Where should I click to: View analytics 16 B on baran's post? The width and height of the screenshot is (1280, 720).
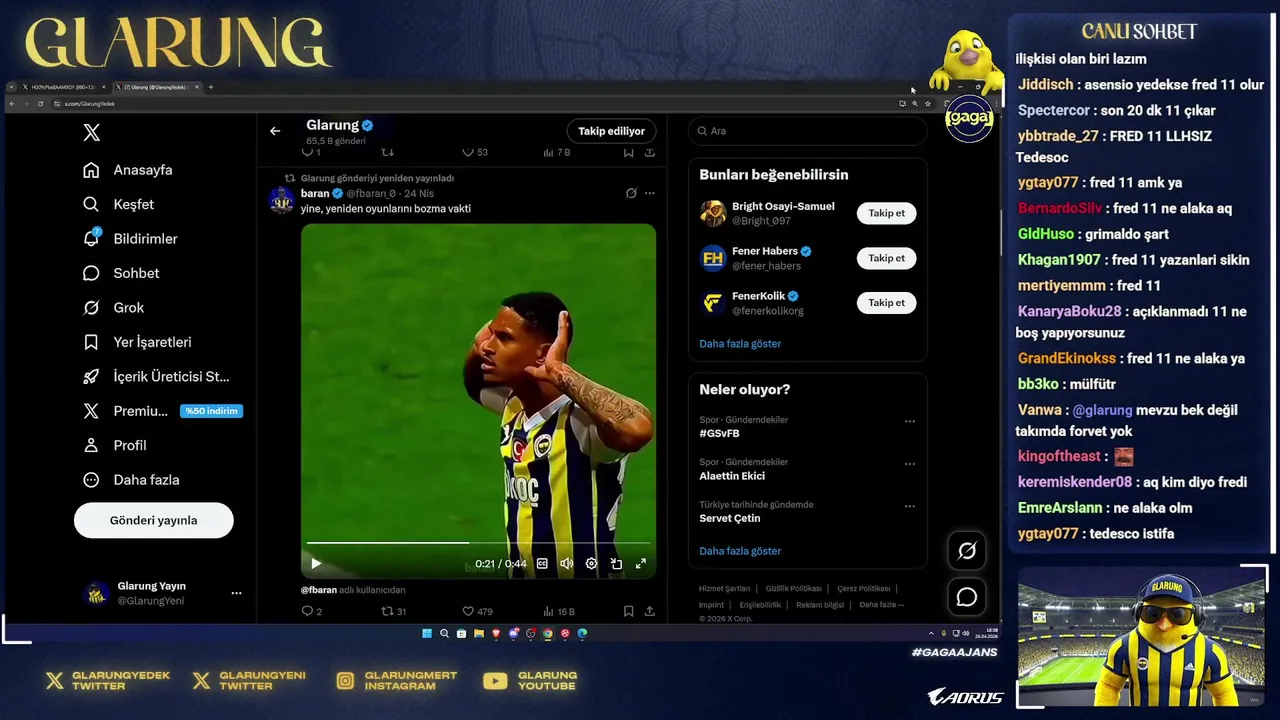[559, 611]
